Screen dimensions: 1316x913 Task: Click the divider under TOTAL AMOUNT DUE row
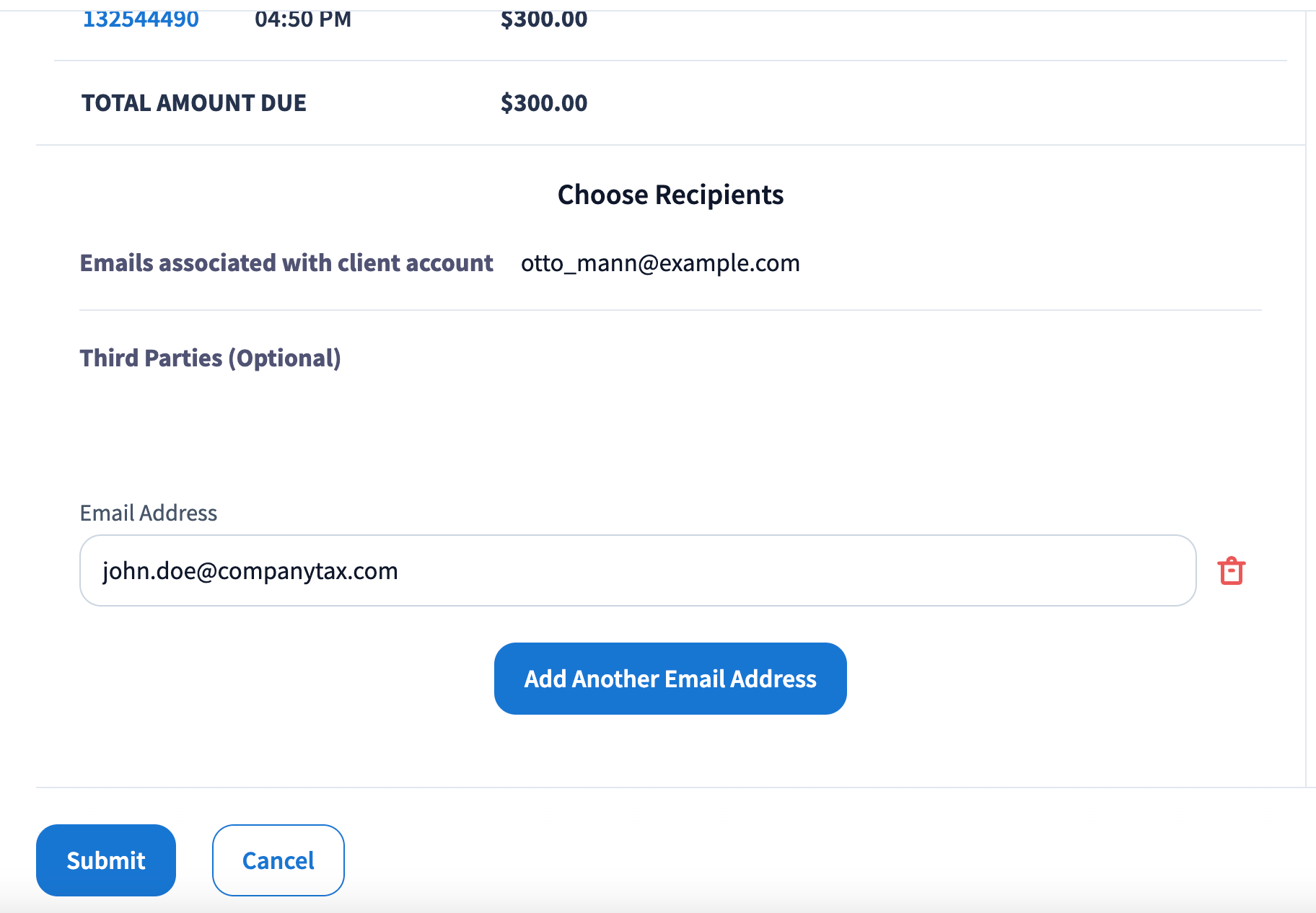pos(670,145)
